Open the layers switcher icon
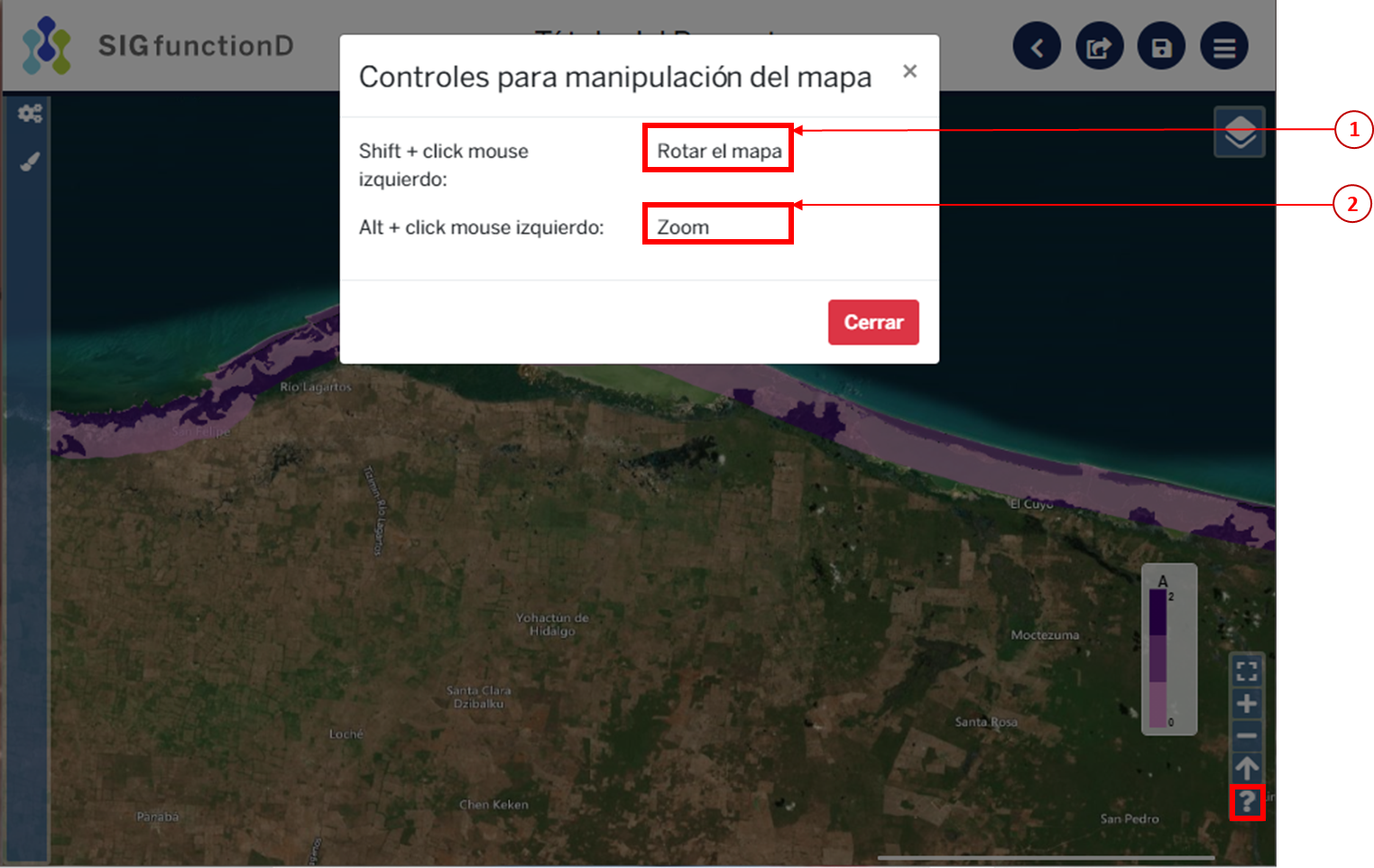The image size is (1374, 868). tap(1240, 132)
